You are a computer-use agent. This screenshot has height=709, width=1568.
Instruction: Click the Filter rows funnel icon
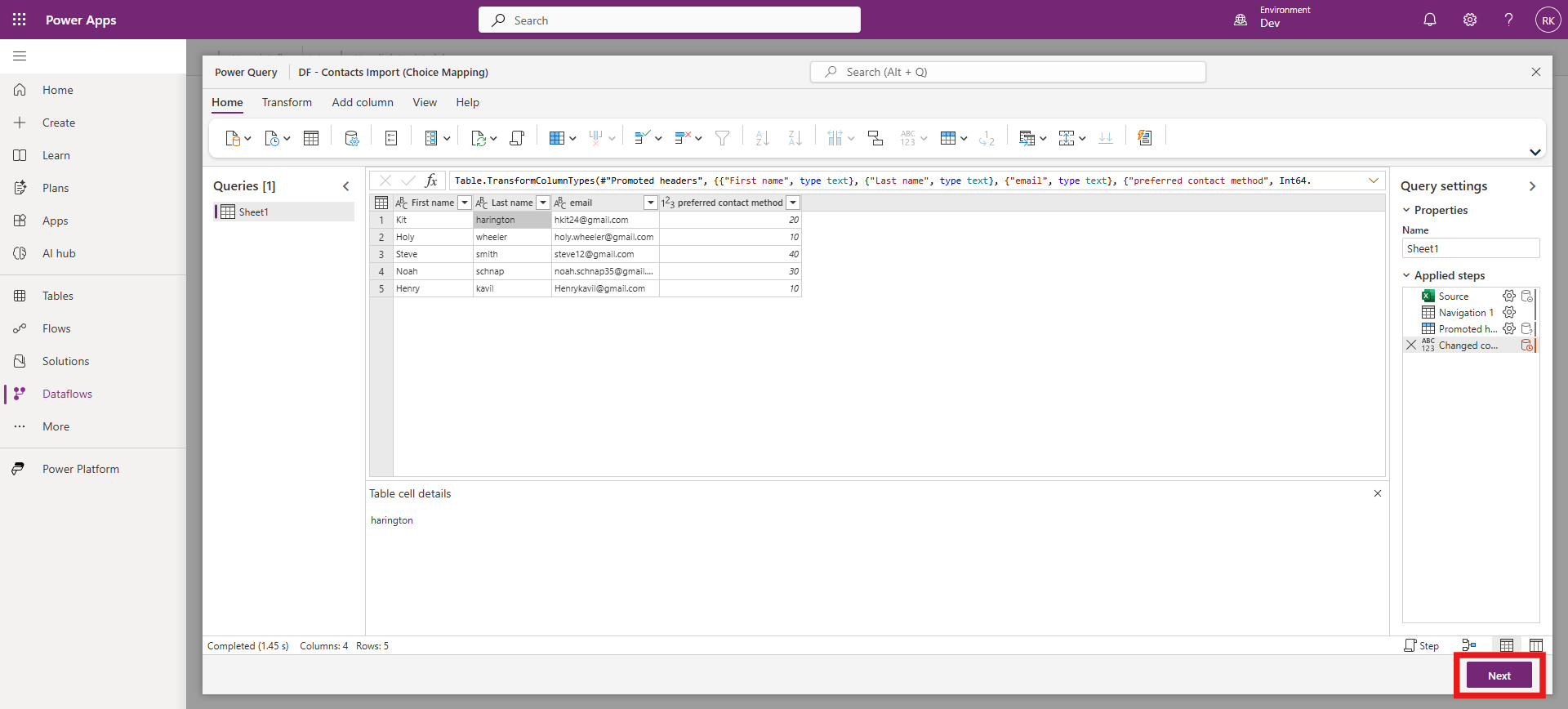[x=722, y=138]
